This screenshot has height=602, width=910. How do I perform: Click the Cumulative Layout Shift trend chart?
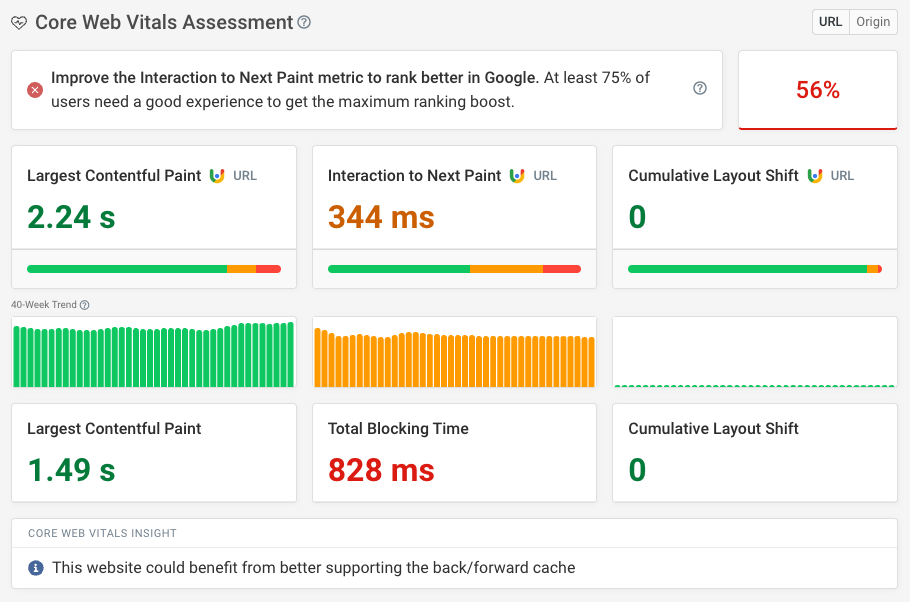754,353
